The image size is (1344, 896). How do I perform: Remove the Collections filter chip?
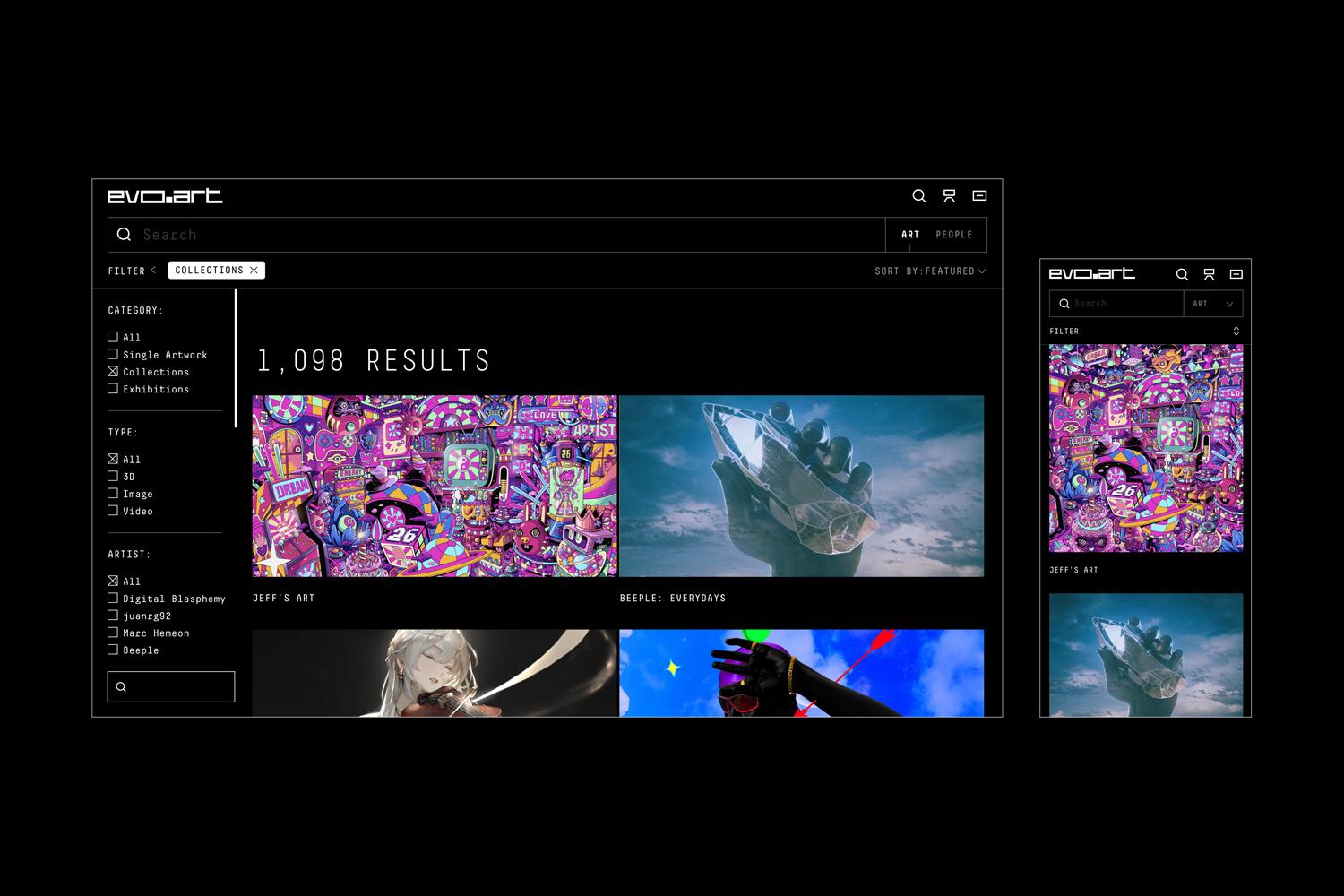pyautogui.click(x=254, y=270)
